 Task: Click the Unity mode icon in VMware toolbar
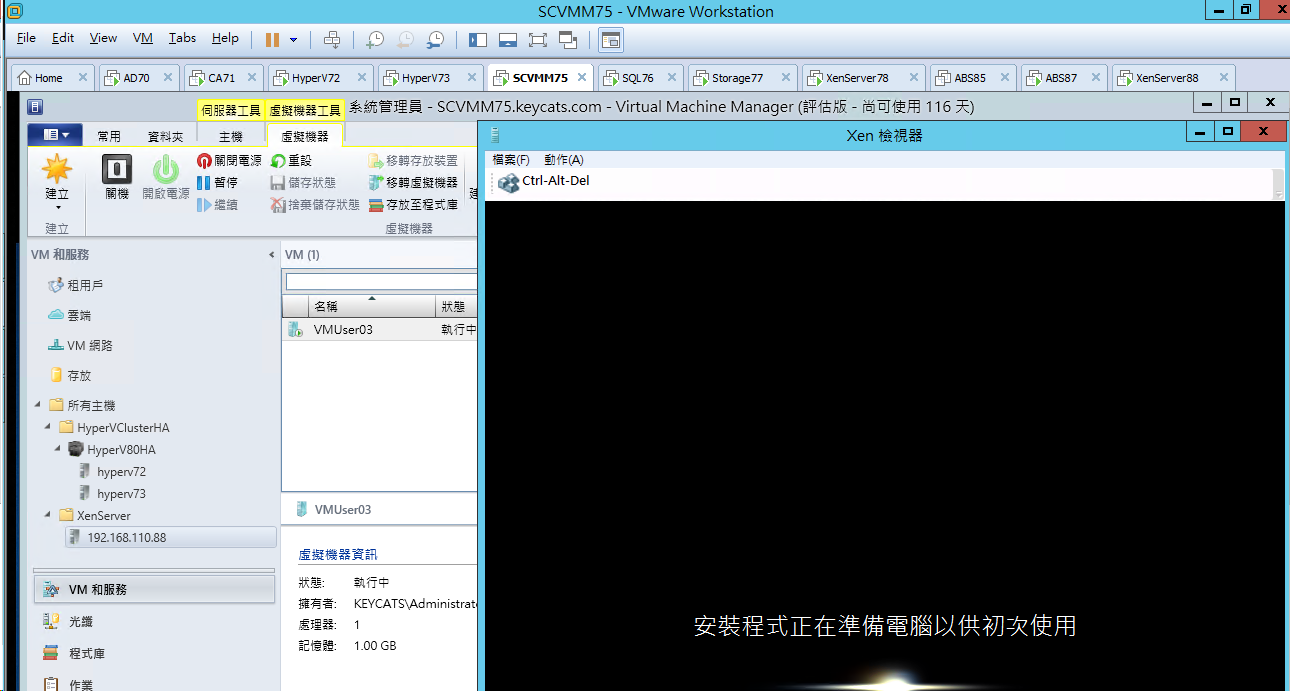[x=568, y=39]
